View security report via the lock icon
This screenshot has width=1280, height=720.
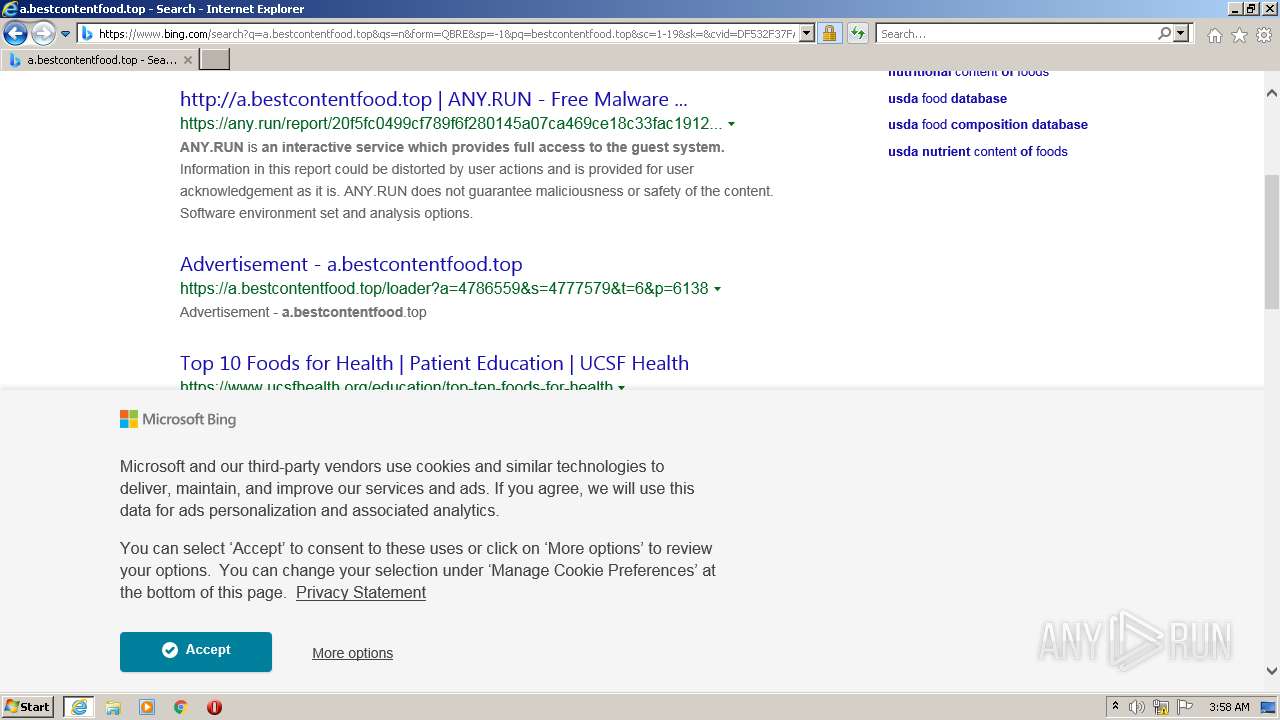829,34
